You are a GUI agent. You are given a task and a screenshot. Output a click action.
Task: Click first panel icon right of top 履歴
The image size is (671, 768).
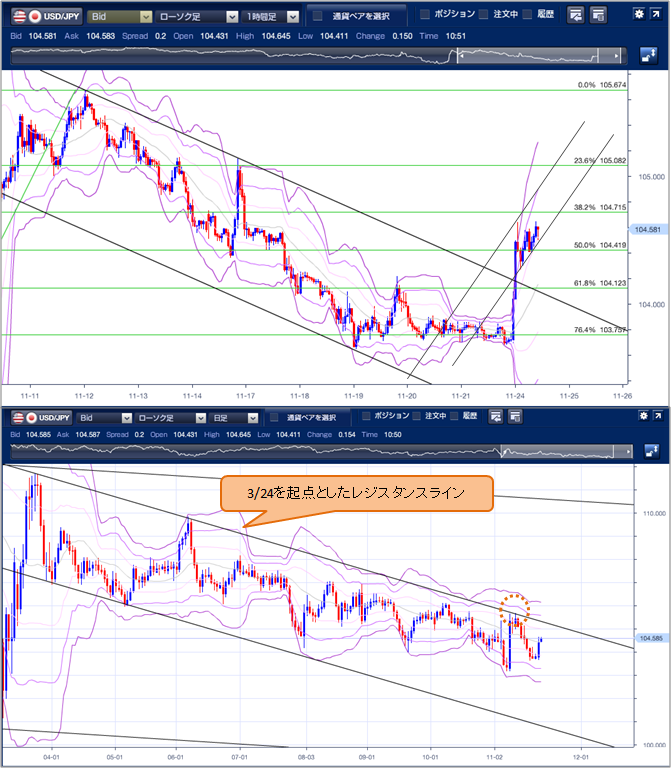(576, 16)
